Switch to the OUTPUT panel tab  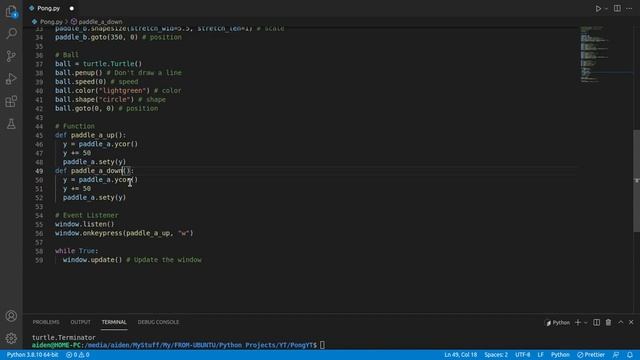tap(80, 322)
